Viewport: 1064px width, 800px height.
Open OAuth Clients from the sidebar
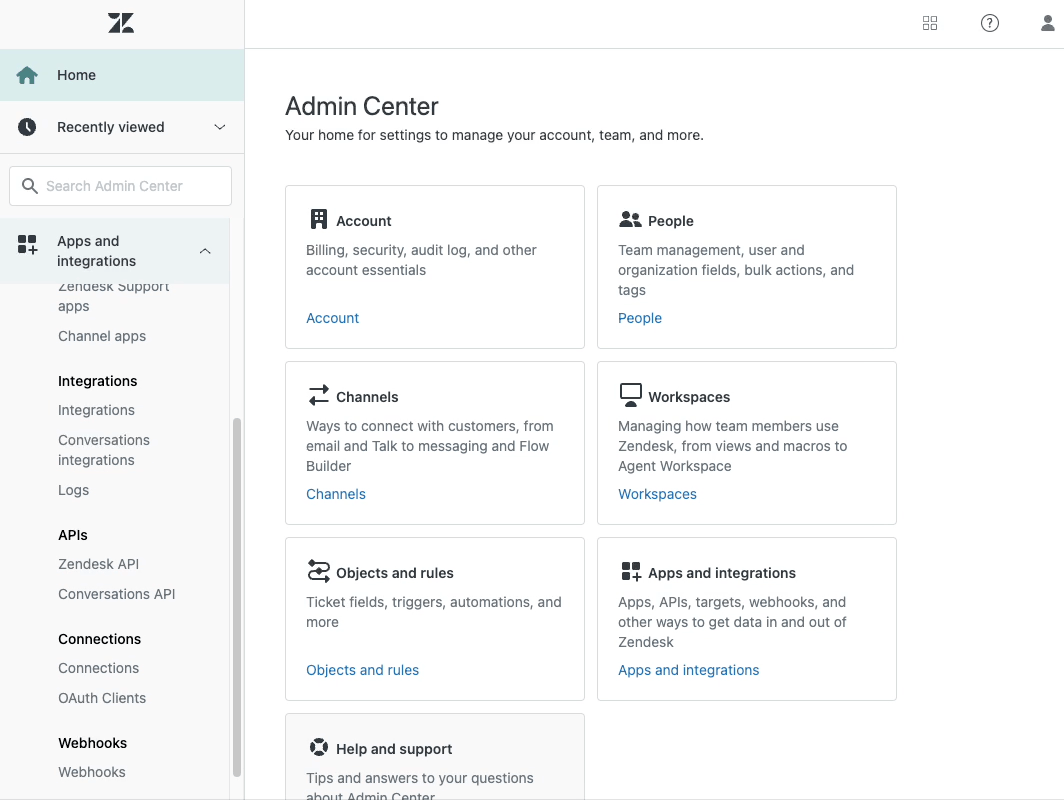[102, 697]
